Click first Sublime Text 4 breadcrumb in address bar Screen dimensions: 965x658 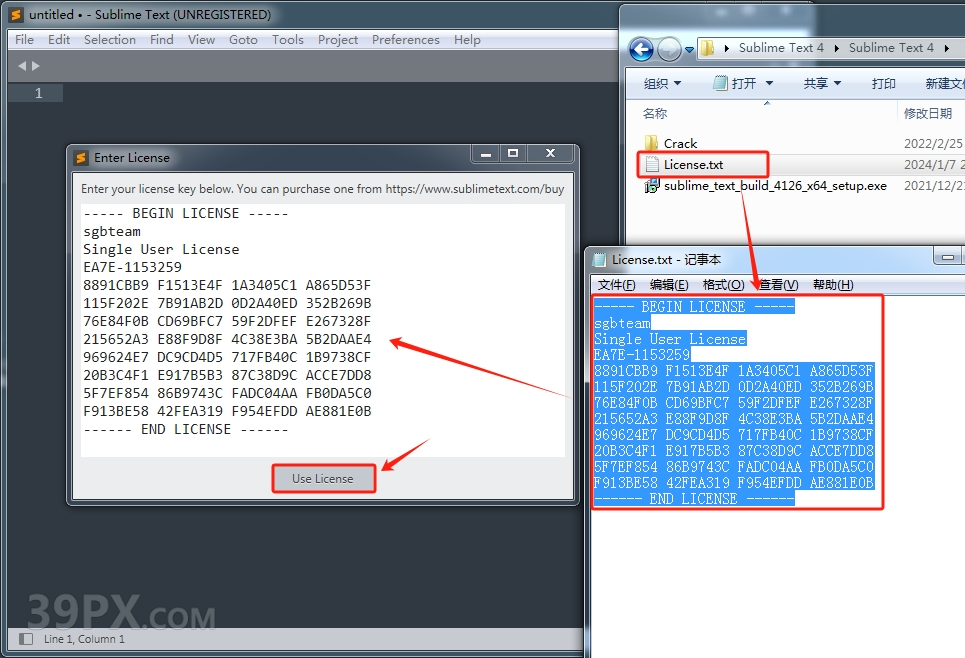click(781, 48)
